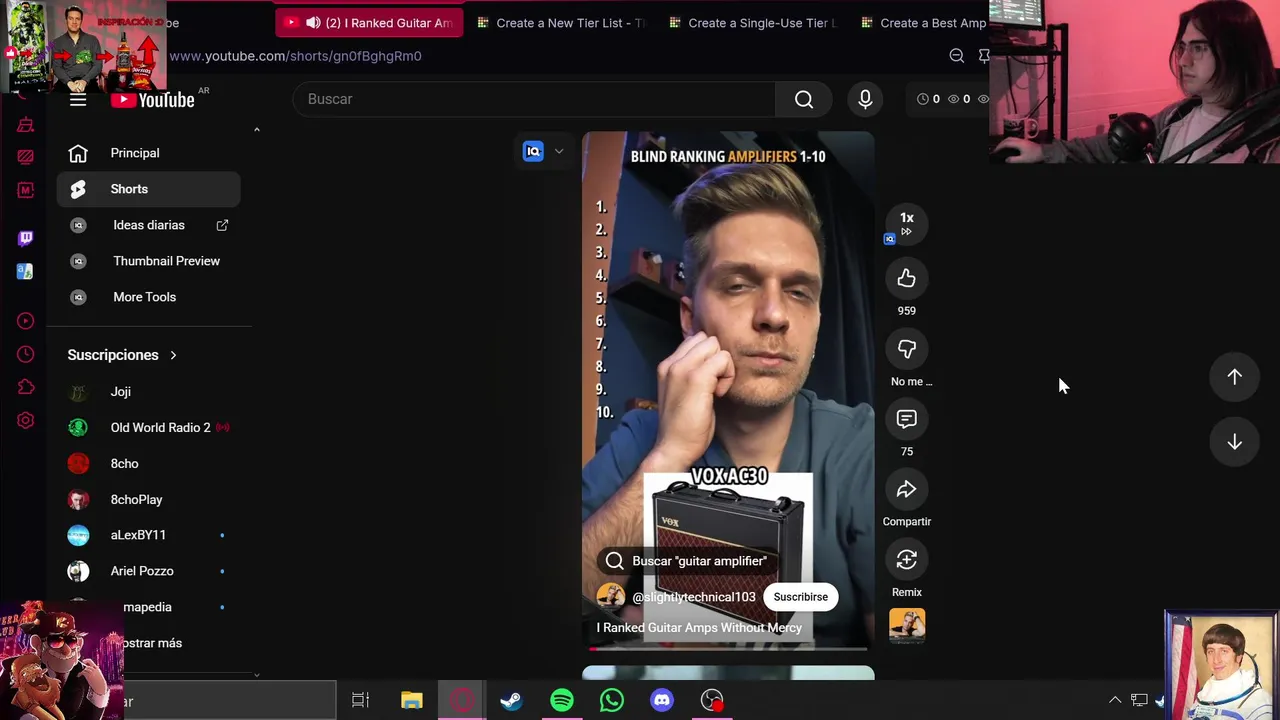Open Spotify from taskbar
Image resolution: width=1280 pixels, height=720 pixels.
point(562,701)
